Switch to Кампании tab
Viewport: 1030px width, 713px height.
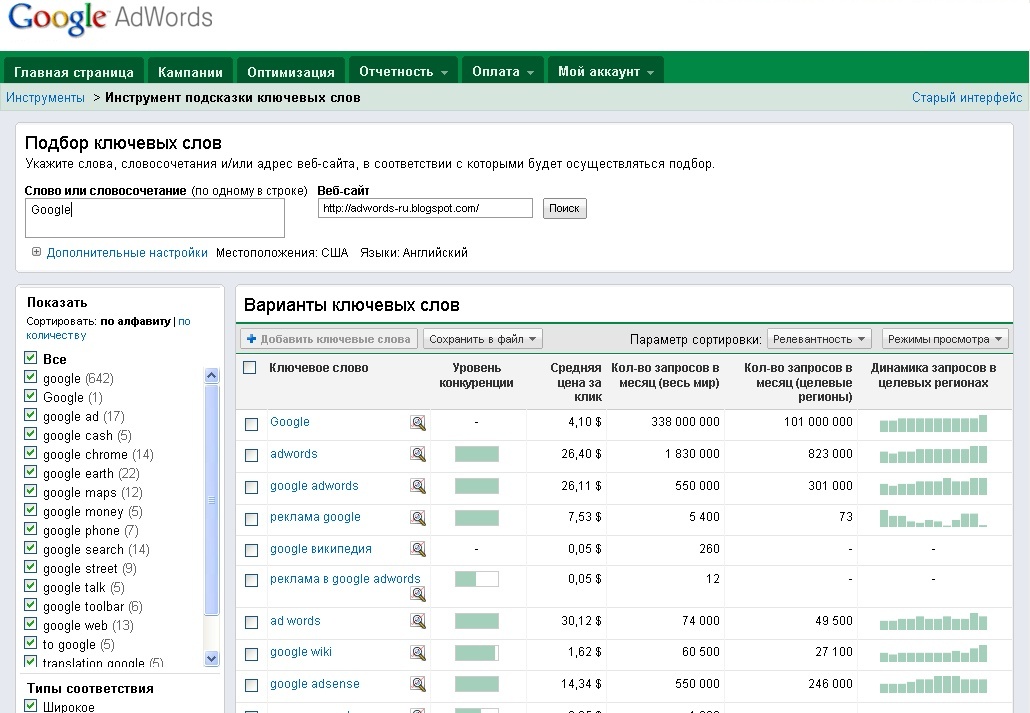[190, 72]
